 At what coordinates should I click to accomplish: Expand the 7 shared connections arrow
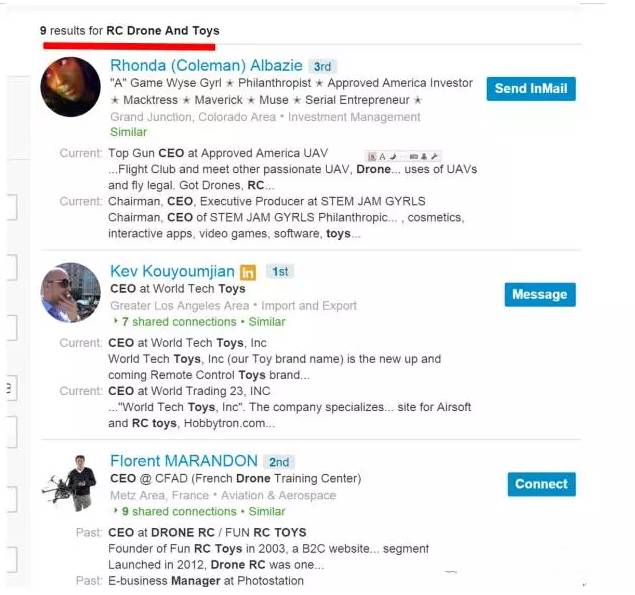[116, 321]
